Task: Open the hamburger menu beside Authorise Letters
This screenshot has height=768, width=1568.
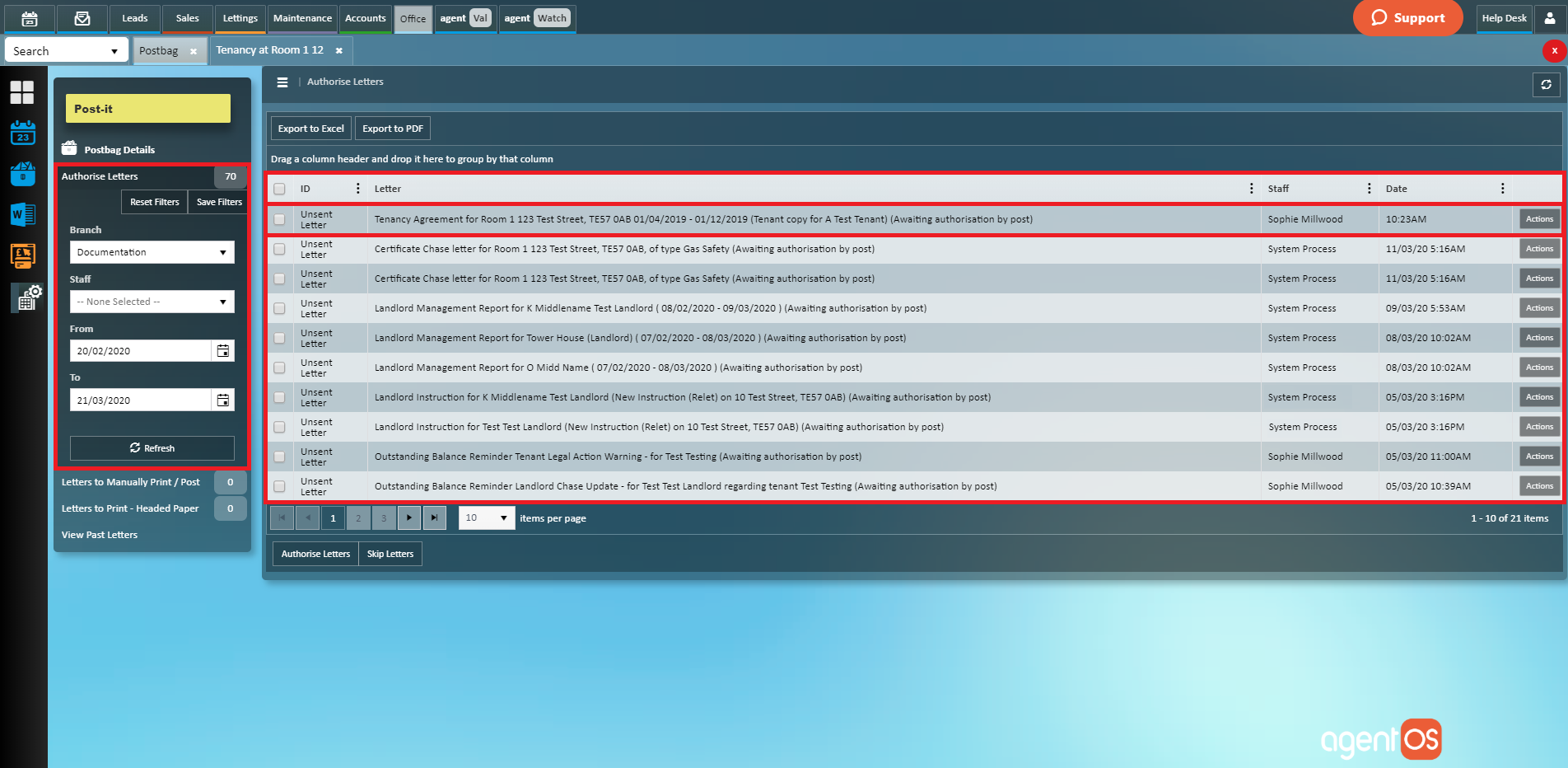Action: 282,82
